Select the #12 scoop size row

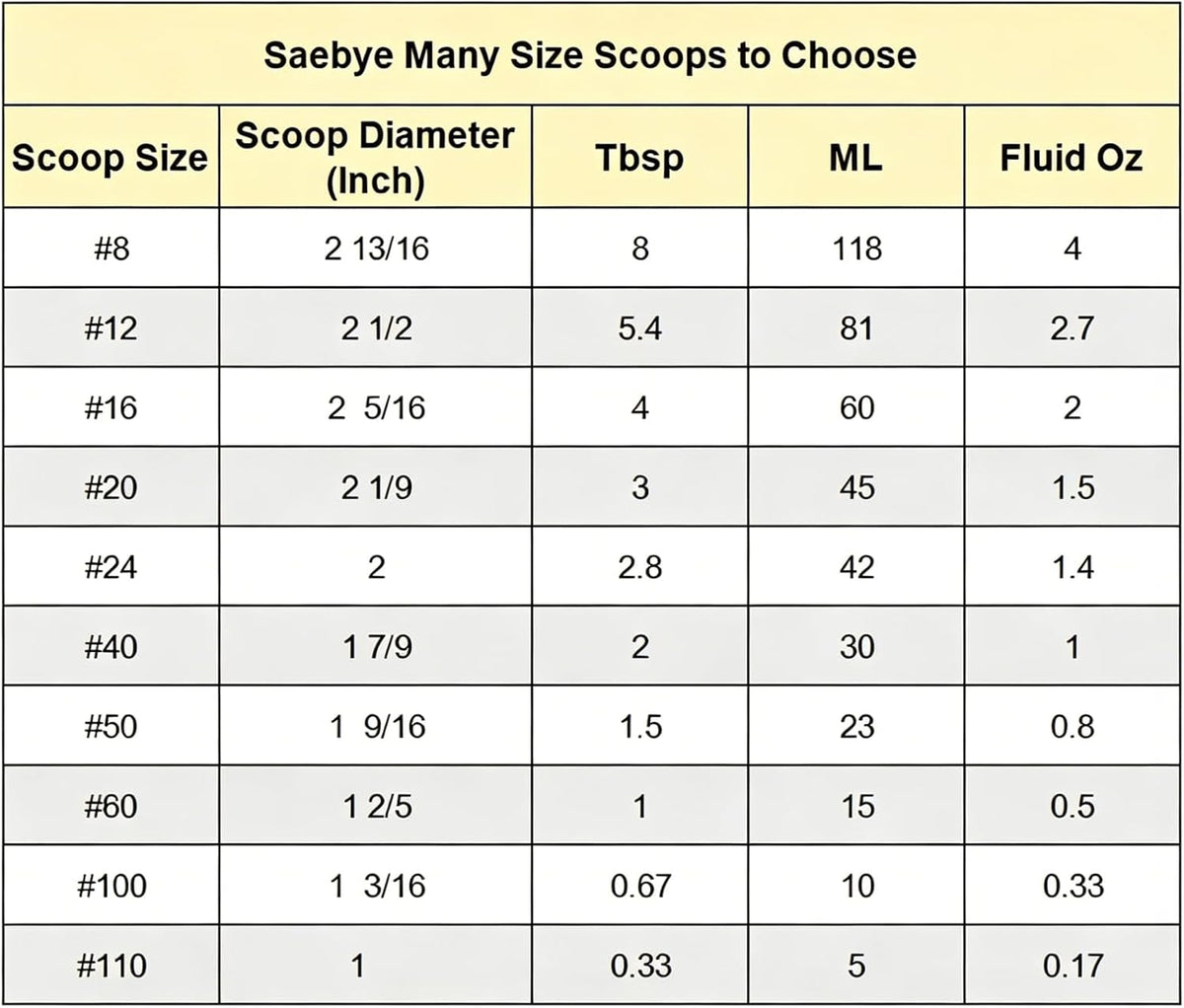pos(592,327)
